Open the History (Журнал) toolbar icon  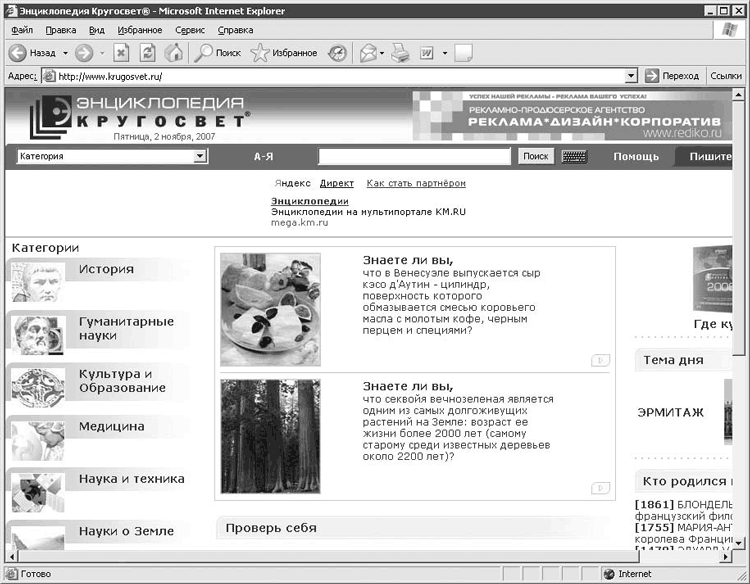[x=337, y=53]
